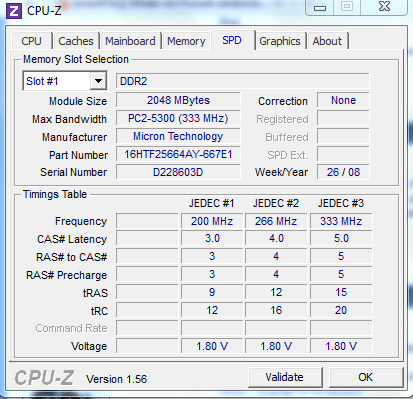
Task: Select the SPD tab
Action: (232, 40)
